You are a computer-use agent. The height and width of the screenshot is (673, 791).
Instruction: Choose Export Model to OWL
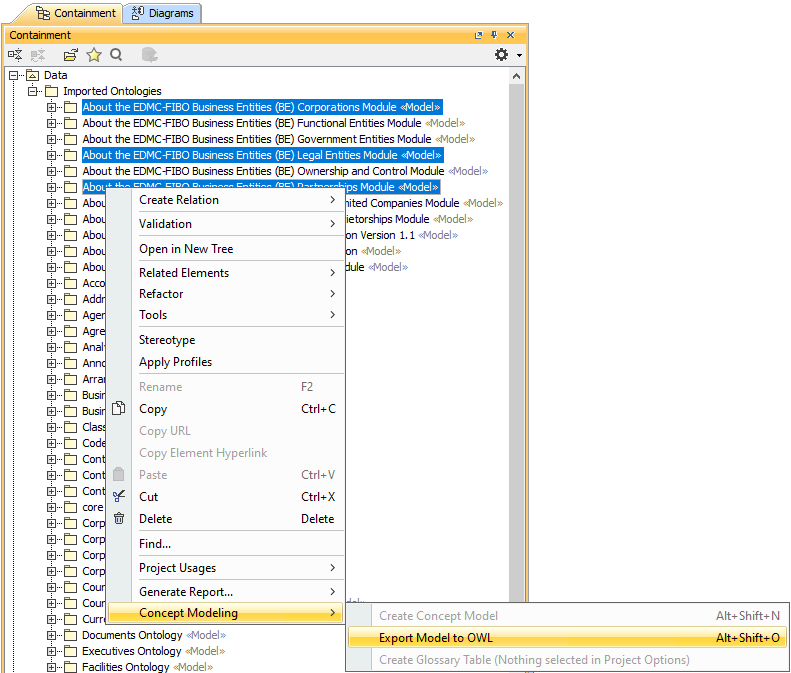(436, 638)
